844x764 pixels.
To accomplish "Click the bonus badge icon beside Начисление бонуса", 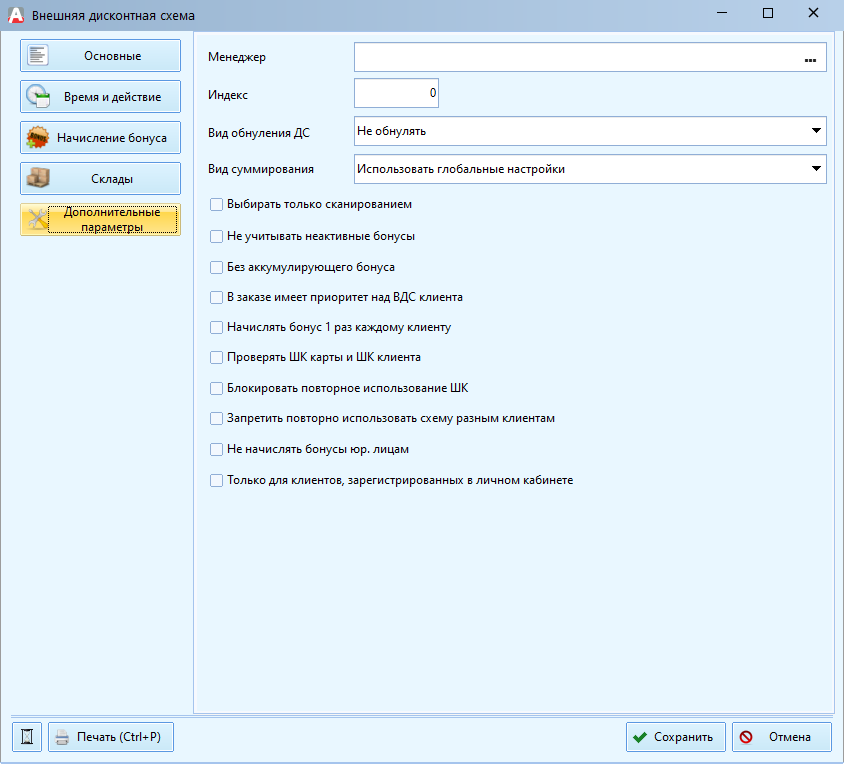I will [38, 137].
